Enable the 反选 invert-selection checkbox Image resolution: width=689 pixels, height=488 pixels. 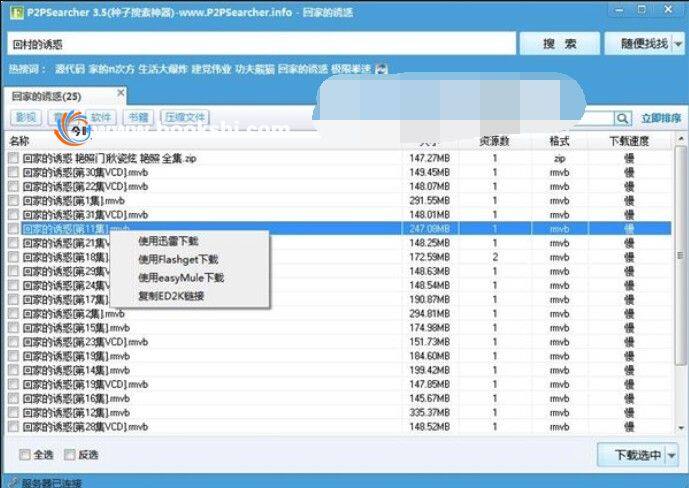pyautogui.click(x=69, y=455)
